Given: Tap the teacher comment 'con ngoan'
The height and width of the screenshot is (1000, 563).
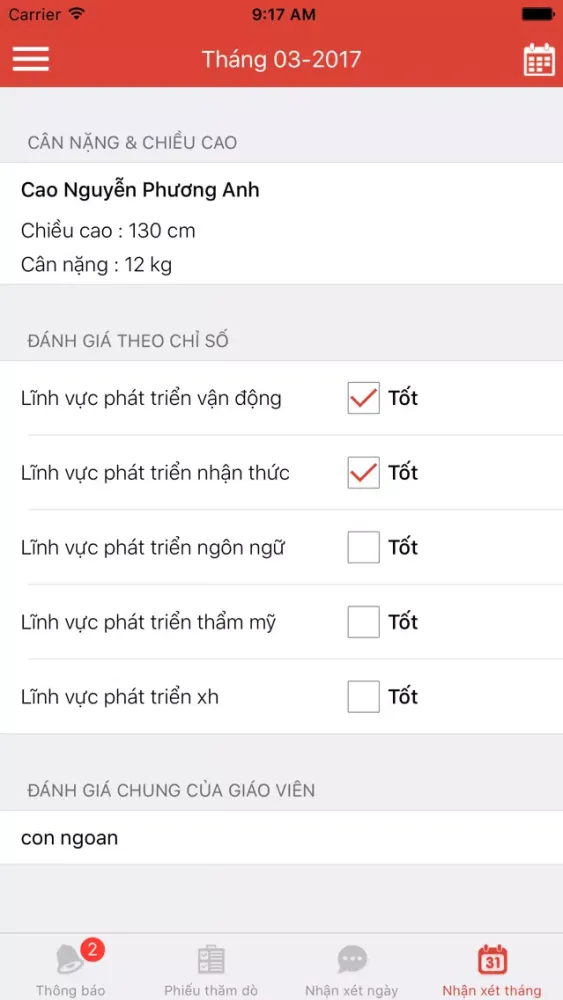Looking at the screenshot, I should coord(69,837).
